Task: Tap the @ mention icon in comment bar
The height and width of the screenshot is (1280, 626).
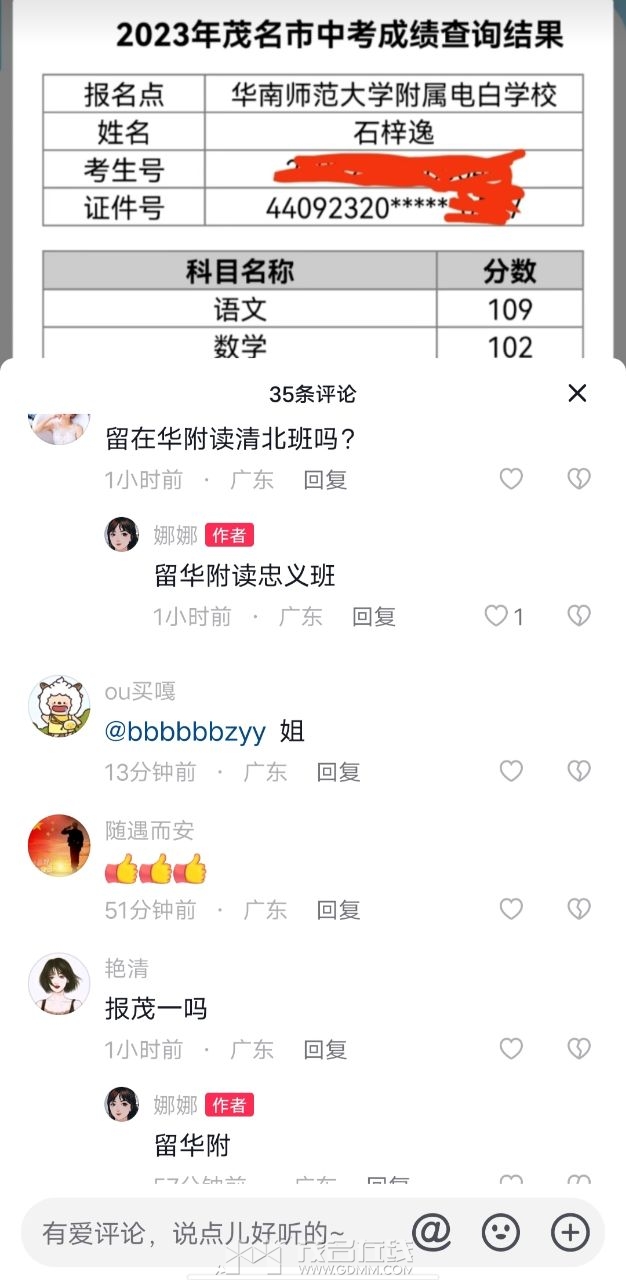Action: pyautogui.click(x=431, y=1232)
